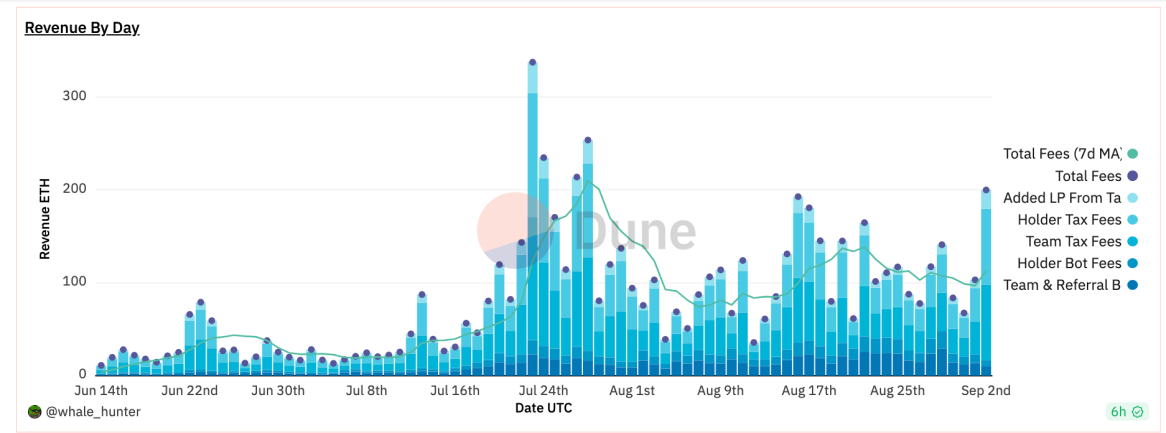Click the Team Tax Fees legend color dot
This screenshot has height=433, width=1166.
[x=1133, y=242]
